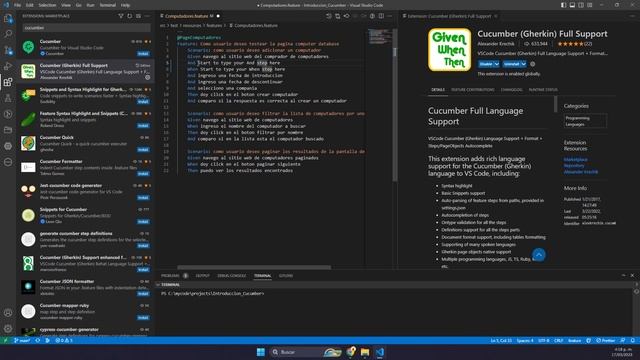
Task: Open Disable button dropdown arrow
Action: [x=497, y=64]
